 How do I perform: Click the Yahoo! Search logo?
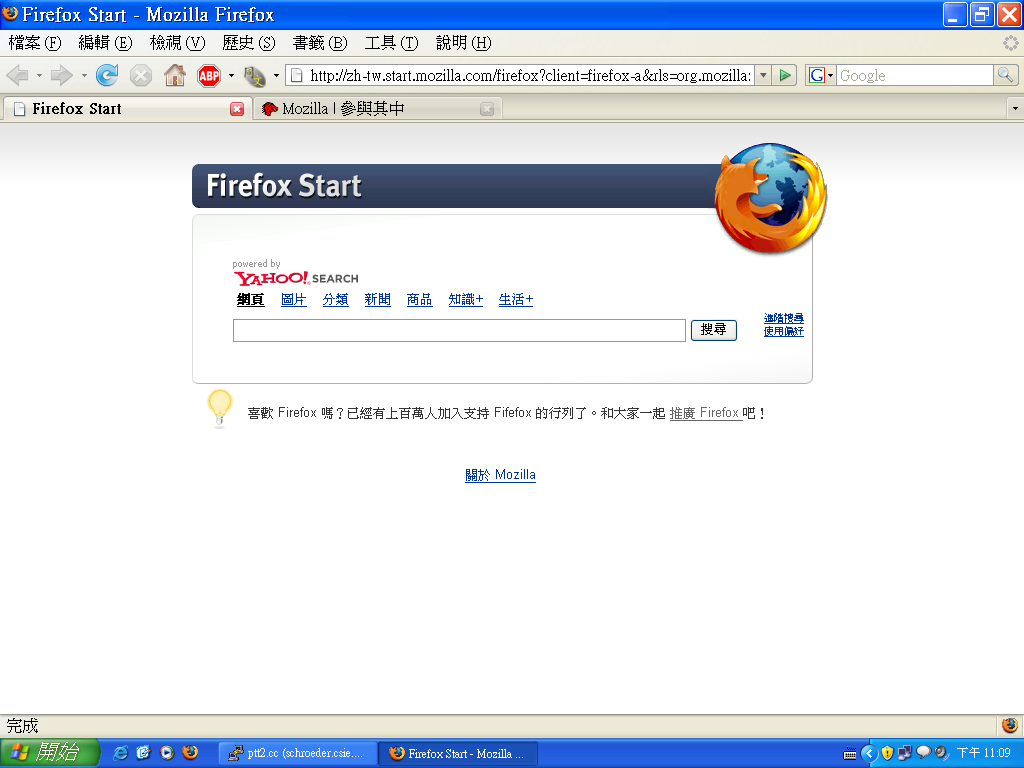[x=296, y=278]
